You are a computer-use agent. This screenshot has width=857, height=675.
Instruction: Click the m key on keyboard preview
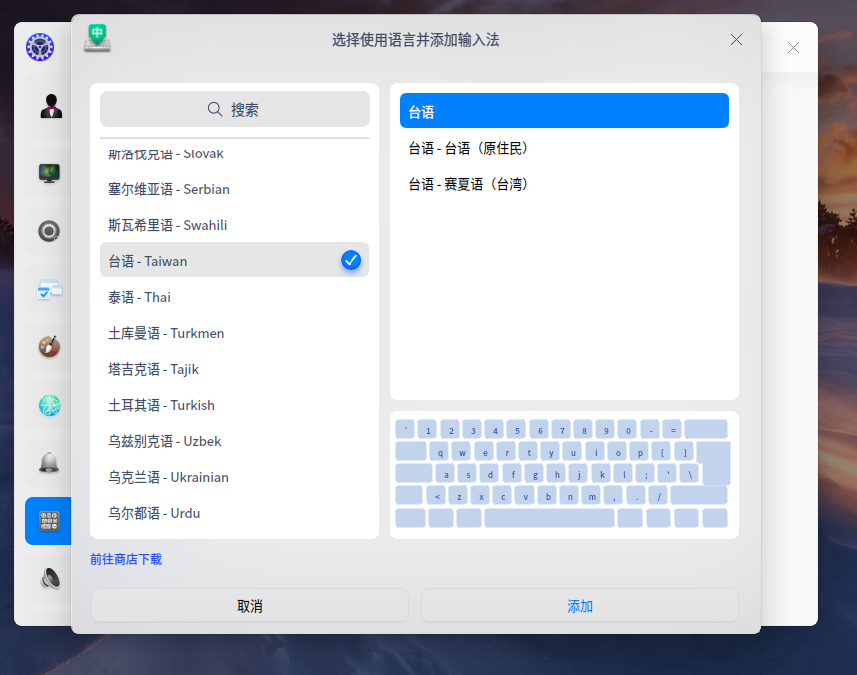pos(591,496)
